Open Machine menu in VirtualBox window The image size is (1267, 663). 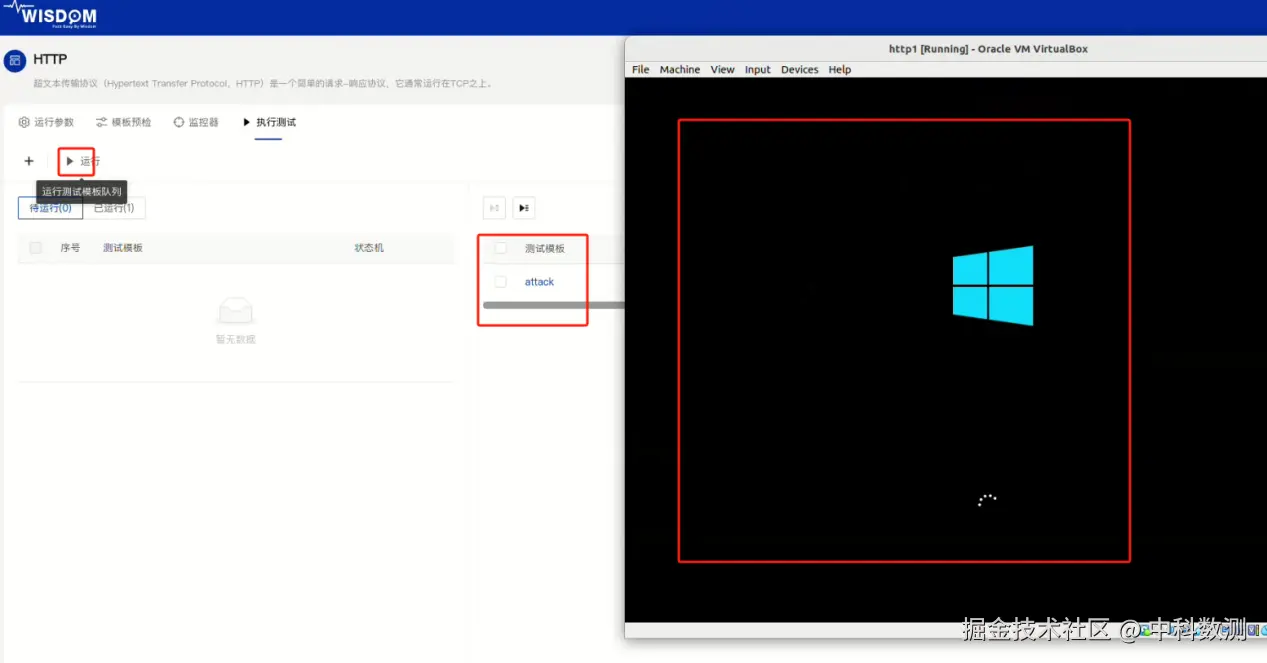tap(680, 70)
